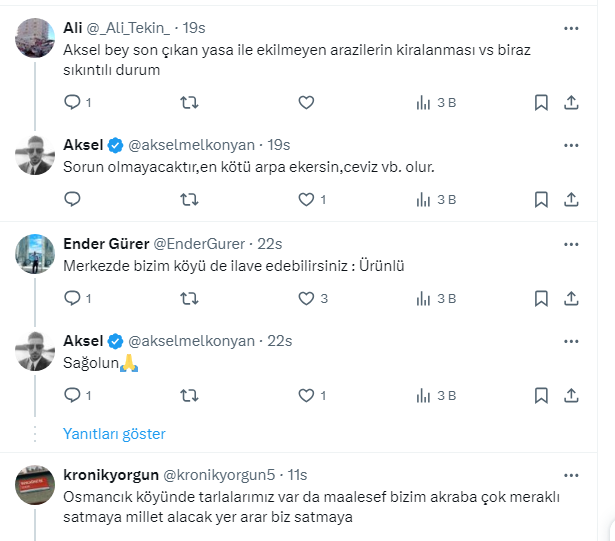Viewport: 615px width, 541px height.
Task: Retweet Ender Gürer's tweet about Ürünlü
Action: pyautogui.click(x=188, y=298)
